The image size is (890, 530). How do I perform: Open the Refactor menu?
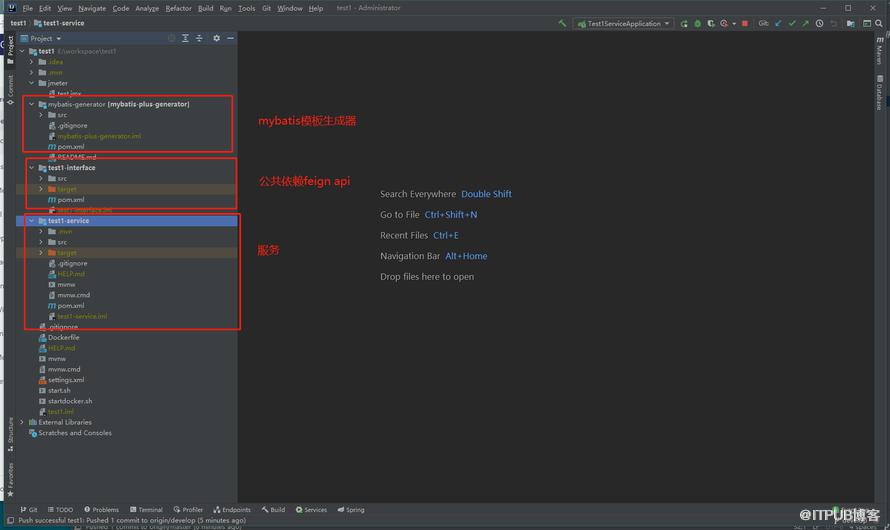(x=178, y=8)
